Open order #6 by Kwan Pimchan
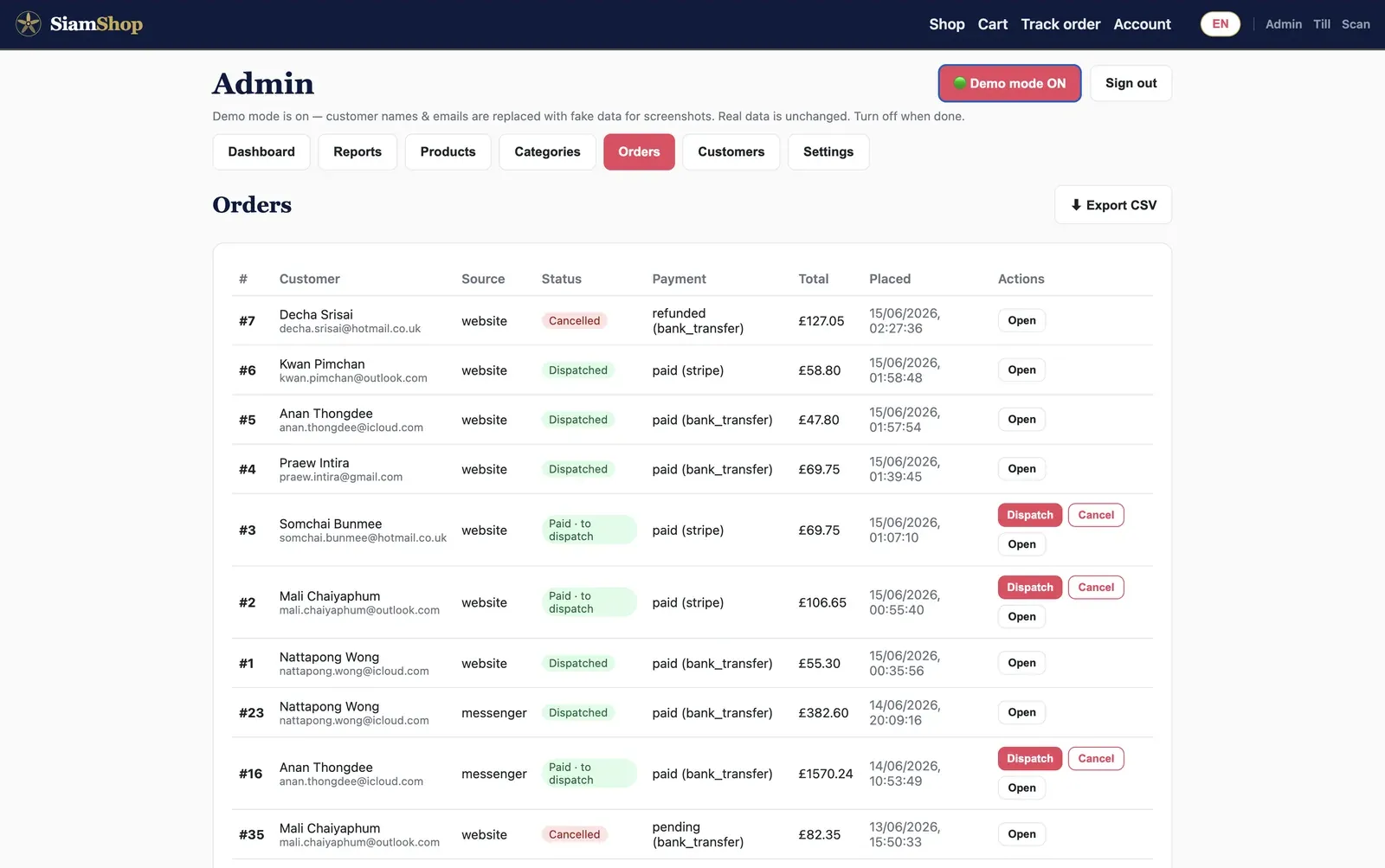The height and width of the screenshot is (868, 1385). click(1021, 370)
